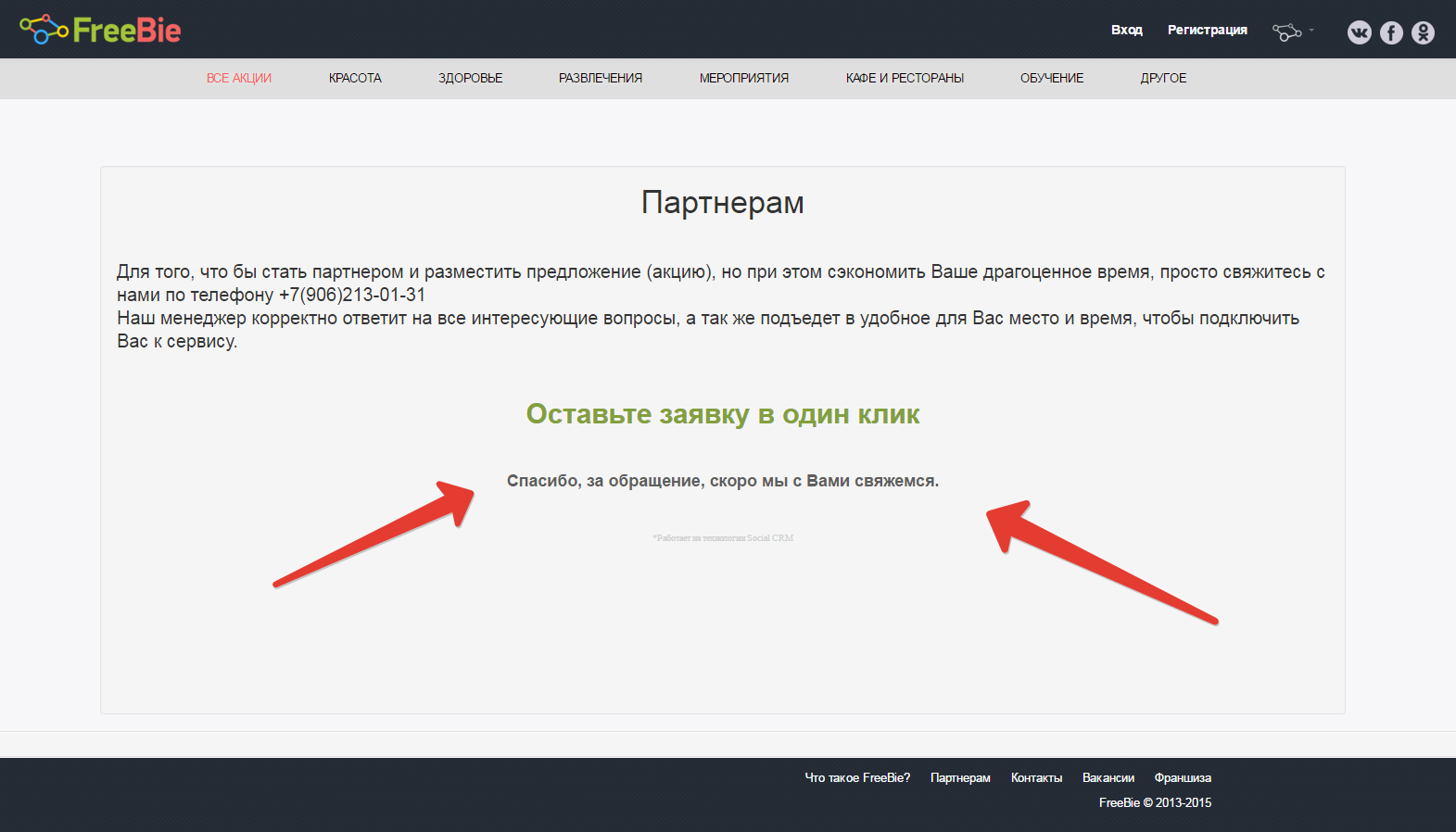Open the КАФЕ И РЕСТОРАНЫ category
Screen dimensions: 1456x832
(x=905, y=78)
